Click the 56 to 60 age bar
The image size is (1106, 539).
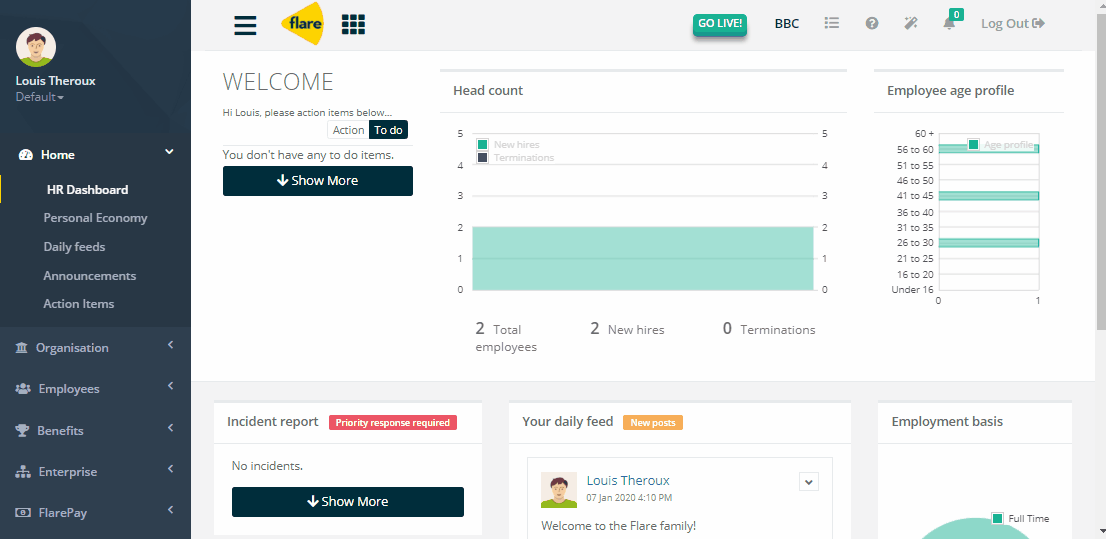point(988,149)
